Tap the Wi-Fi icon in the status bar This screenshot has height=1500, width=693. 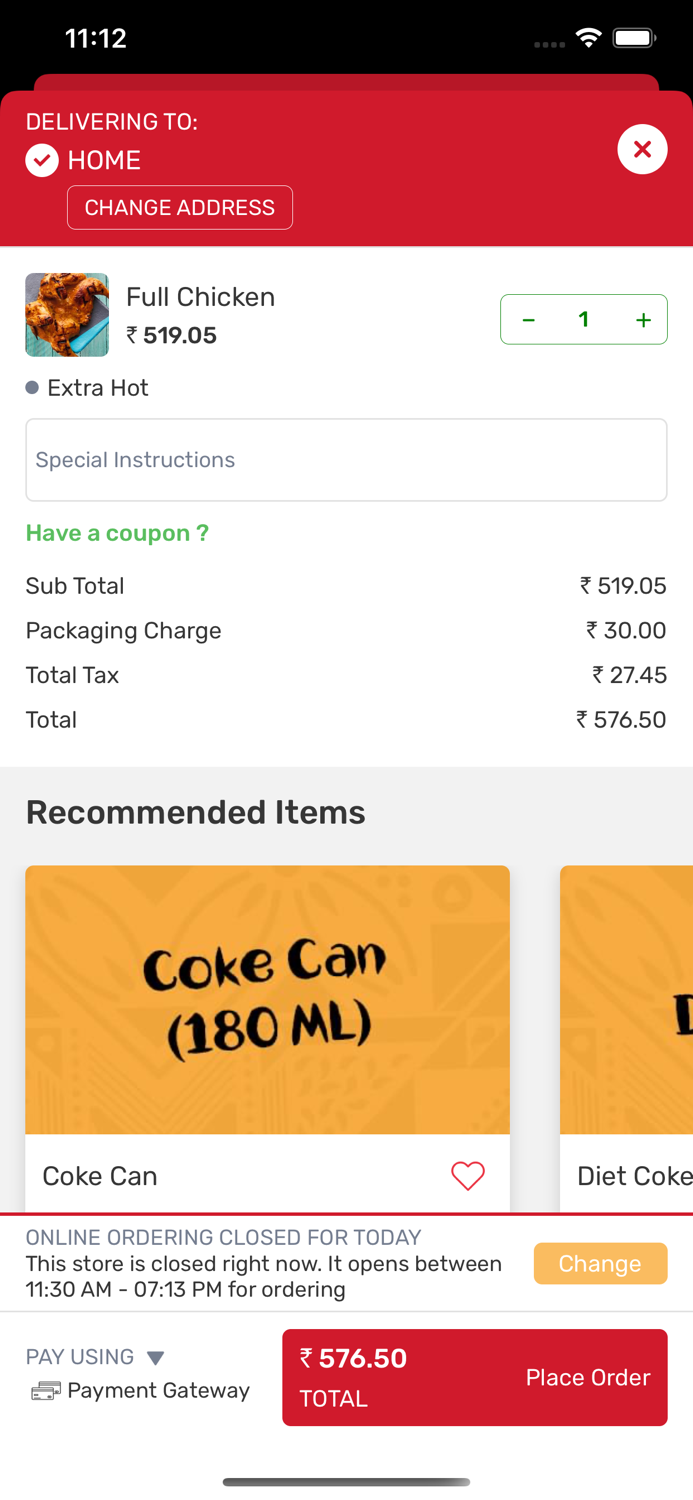(x=588, y=36)
